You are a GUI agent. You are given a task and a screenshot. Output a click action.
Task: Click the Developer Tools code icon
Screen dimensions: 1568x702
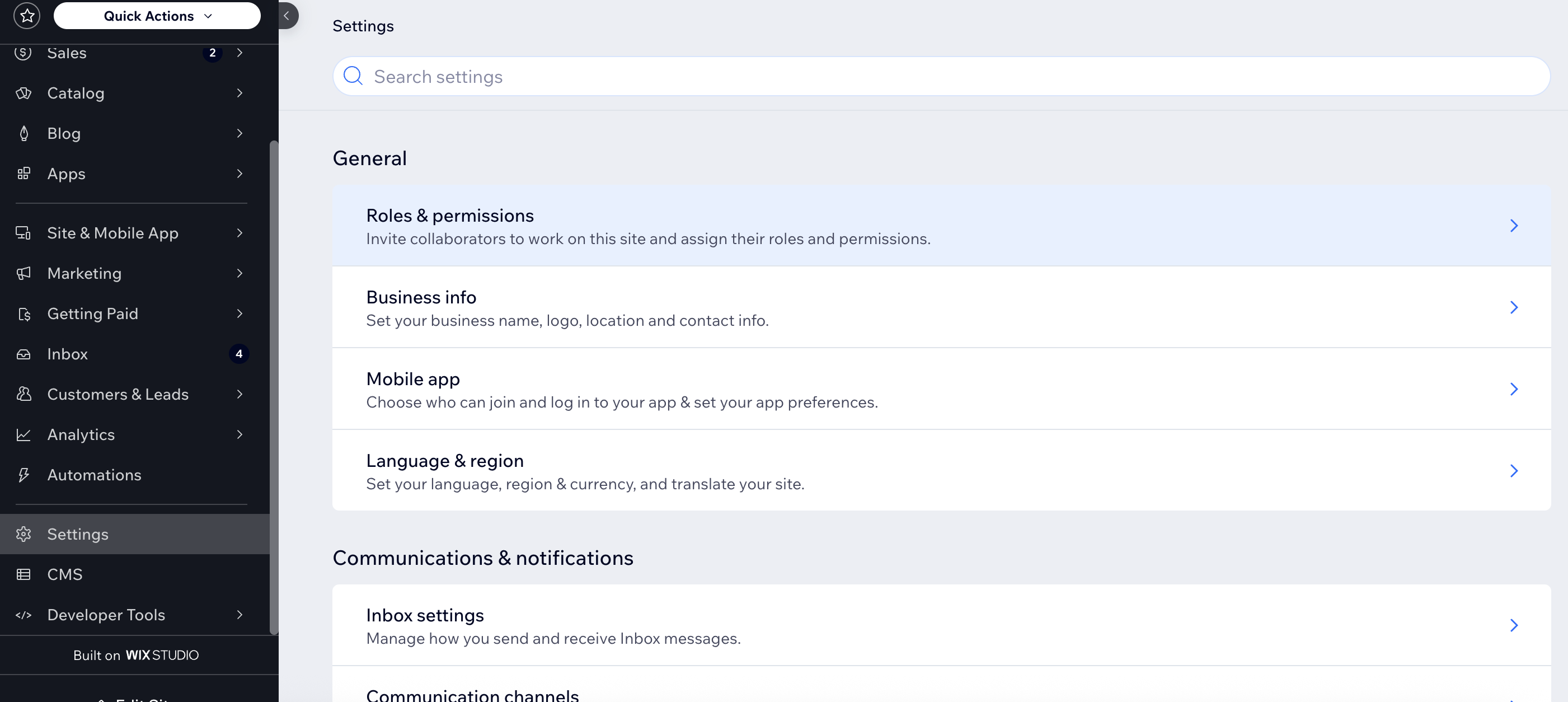point(23,615)
